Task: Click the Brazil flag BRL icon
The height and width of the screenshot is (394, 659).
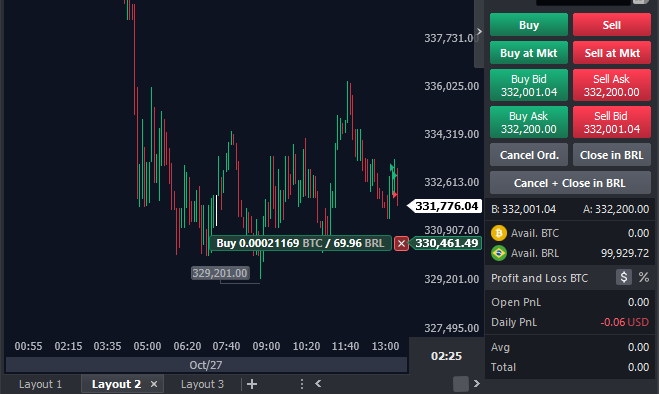Action: point(499,253)
